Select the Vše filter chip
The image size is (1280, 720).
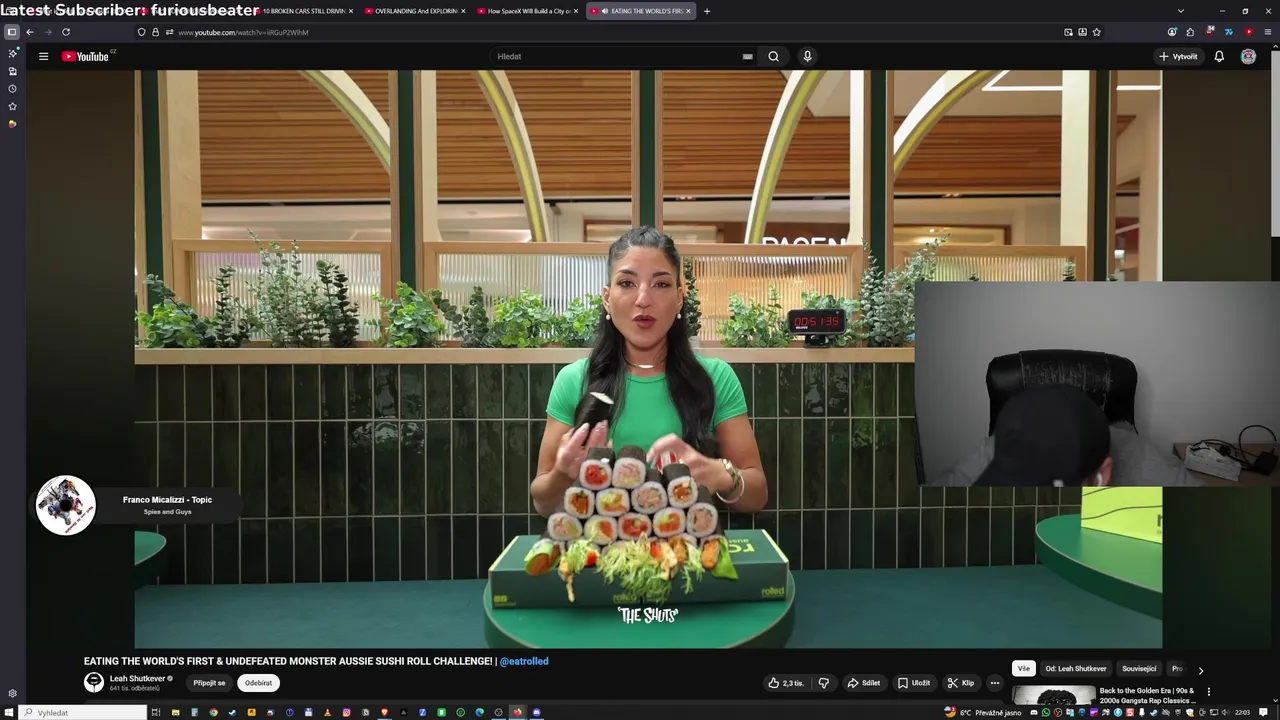point(1023,669)
